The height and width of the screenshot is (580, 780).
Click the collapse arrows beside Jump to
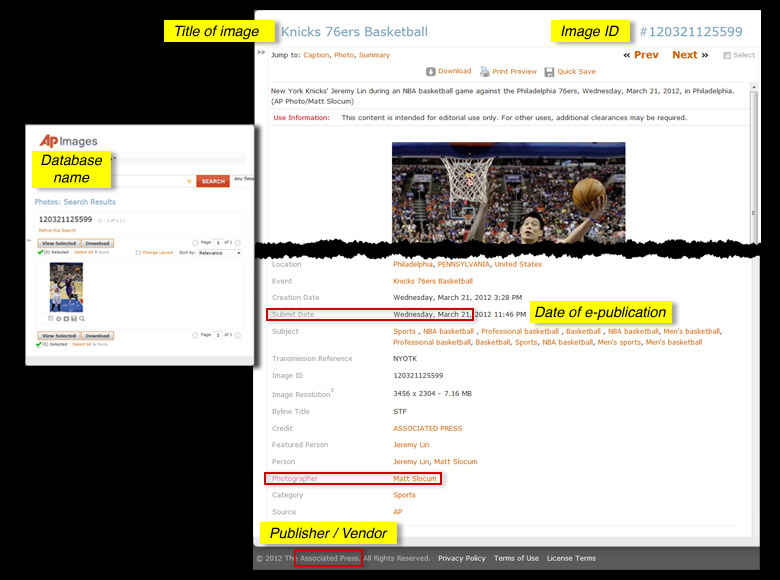(x=261, y=53)
